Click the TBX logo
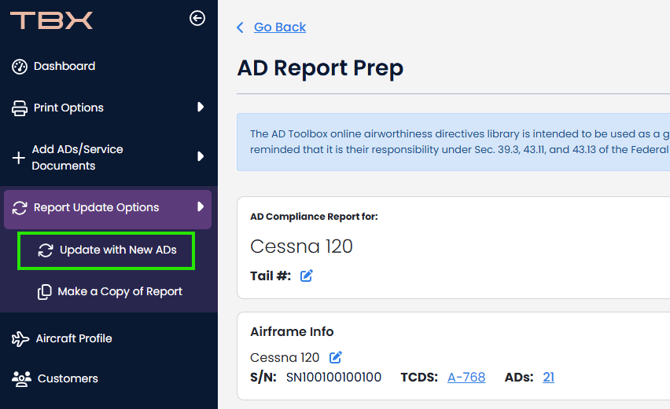670x409 pixels. tap(51, 20)
